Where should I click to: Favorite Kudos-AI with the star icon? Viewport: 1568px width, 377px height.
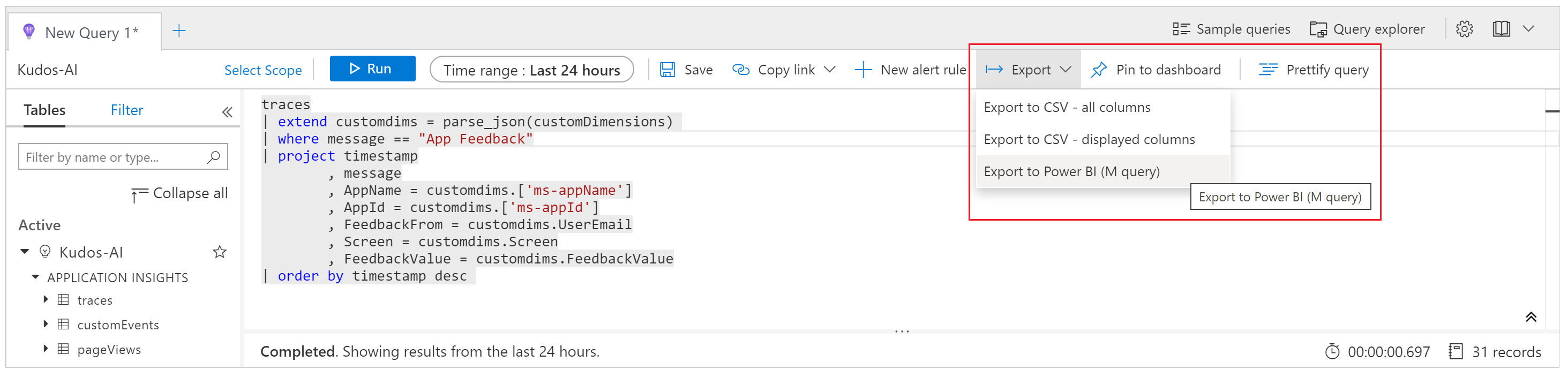click(x=220, y=252)
